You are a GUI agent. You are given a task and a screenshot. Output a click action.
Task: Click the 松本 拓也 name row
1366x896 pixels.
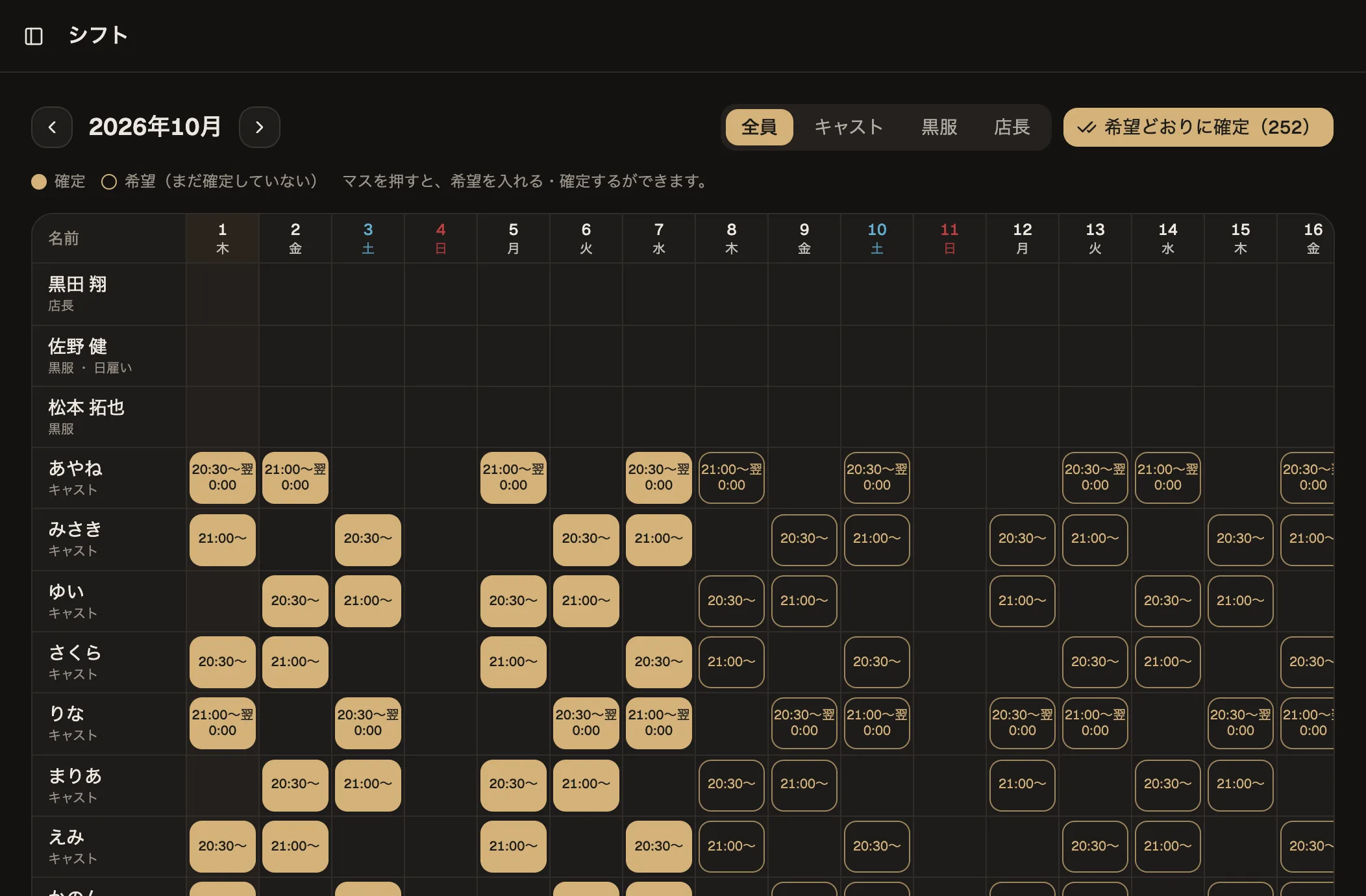pos(109,417)
